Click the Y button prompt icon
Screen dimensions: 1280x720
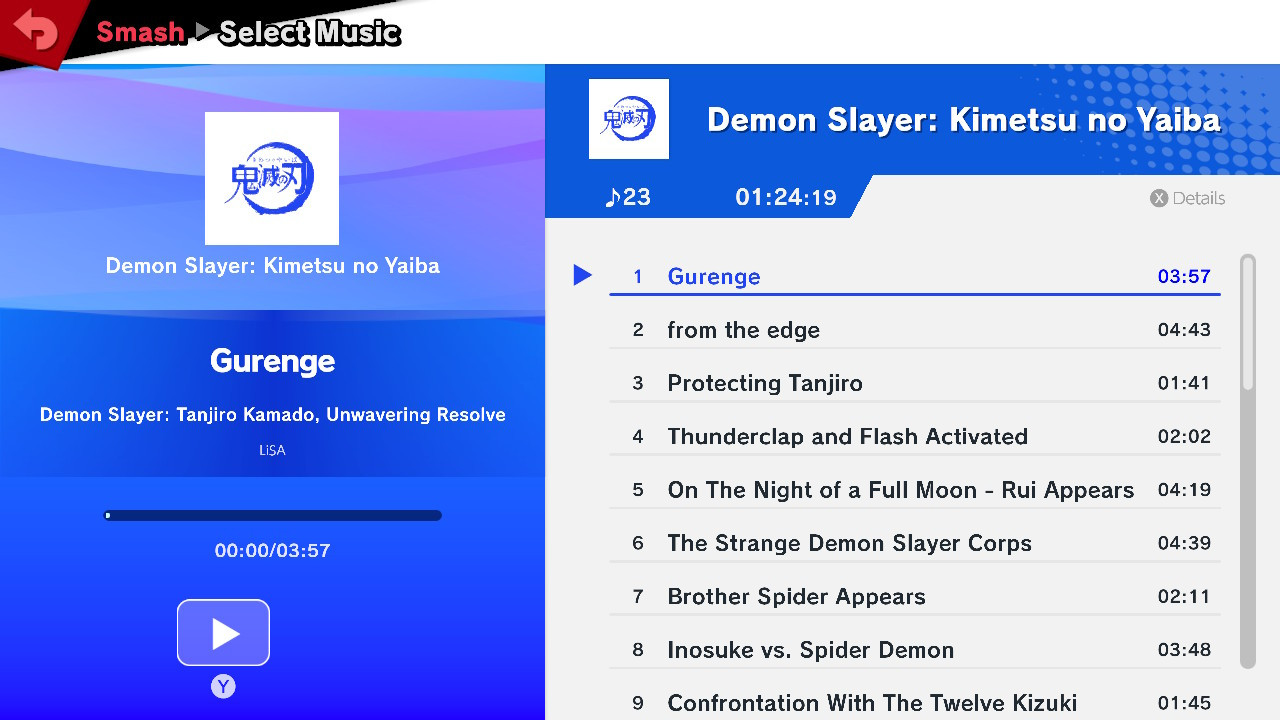coord(223,687)
